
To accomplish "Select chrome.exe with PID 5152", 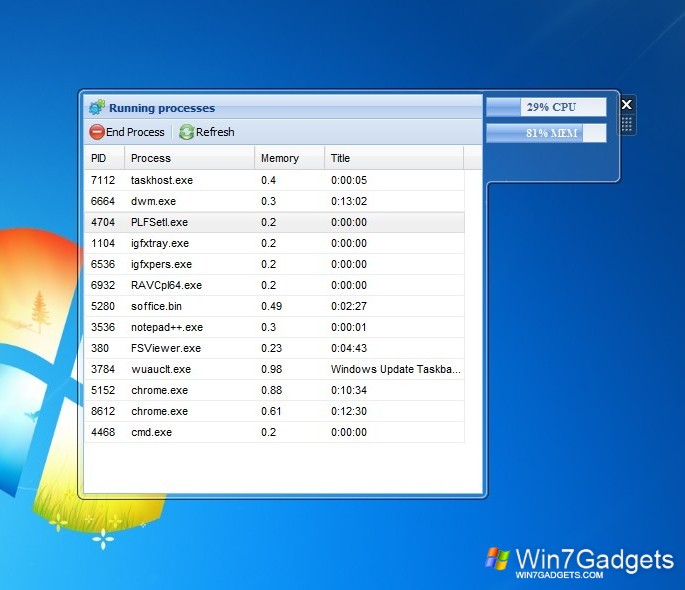I will [274, 390].
